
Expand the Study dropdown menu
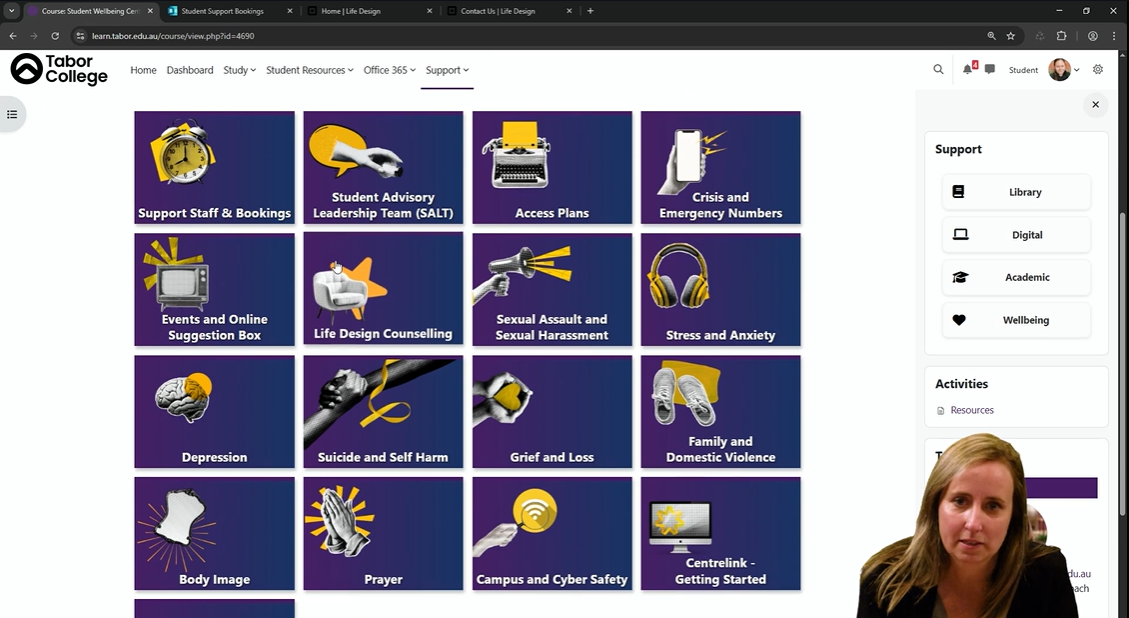pos(240,70)
